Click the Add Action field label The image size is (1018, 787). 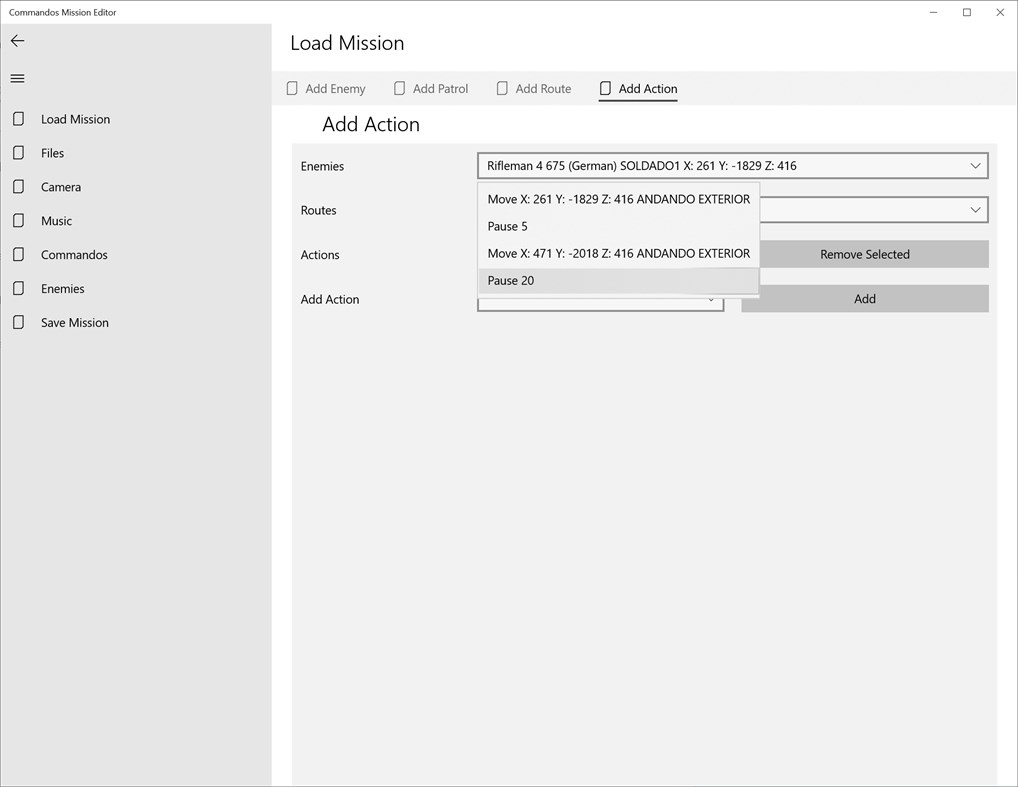tap(330, 299)
